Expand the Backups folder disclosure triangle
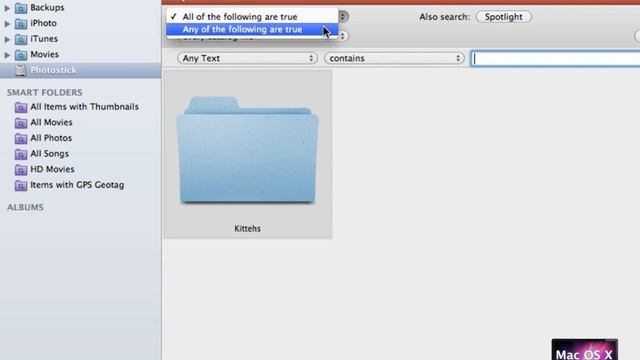 click(x=7, y=8)
